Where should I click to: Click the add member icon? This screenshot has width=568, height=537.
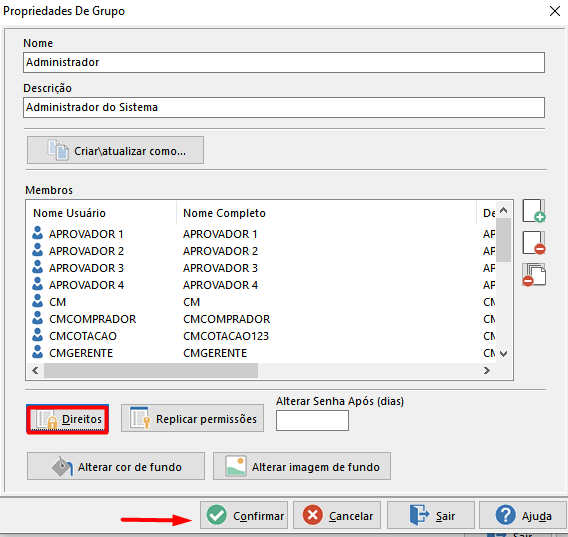534,211
